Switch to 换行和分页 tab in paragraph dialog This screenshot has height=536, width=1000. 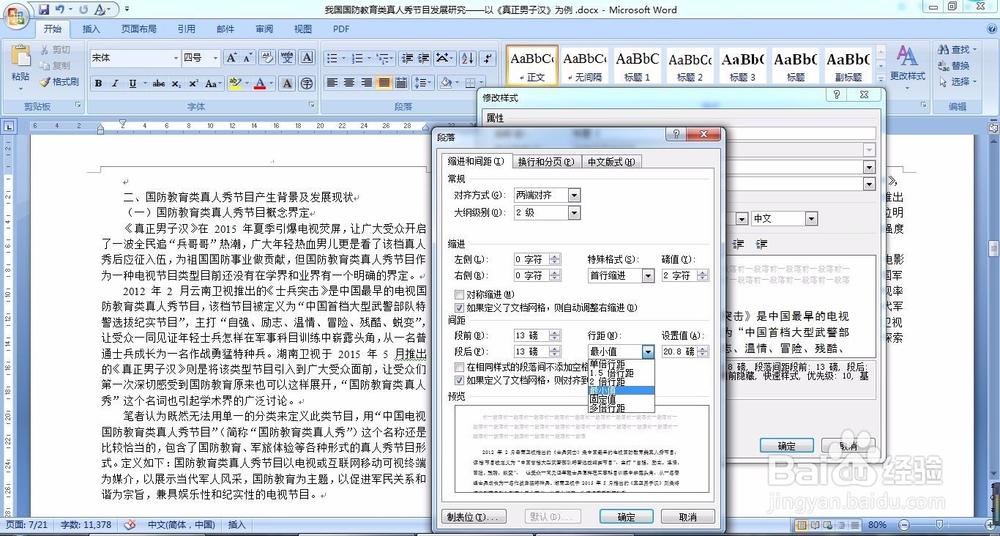(x=547, y=161)
